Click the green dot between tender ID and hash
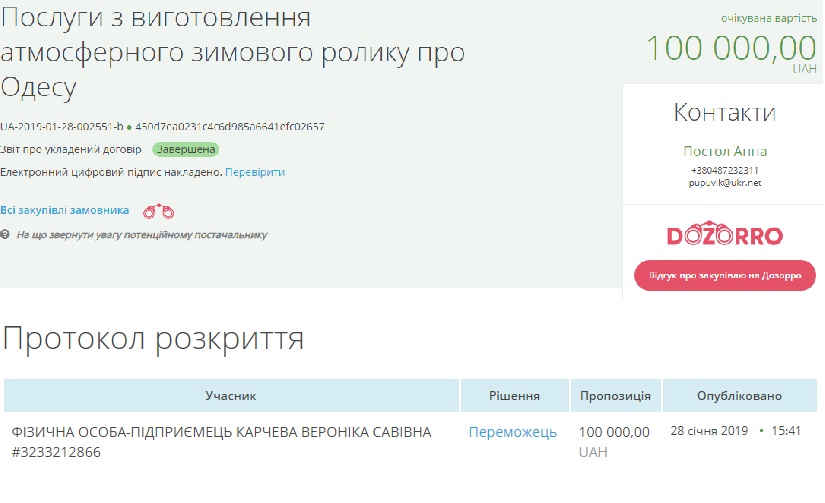This screenshot has height=503, width=825. pos(130,127)
